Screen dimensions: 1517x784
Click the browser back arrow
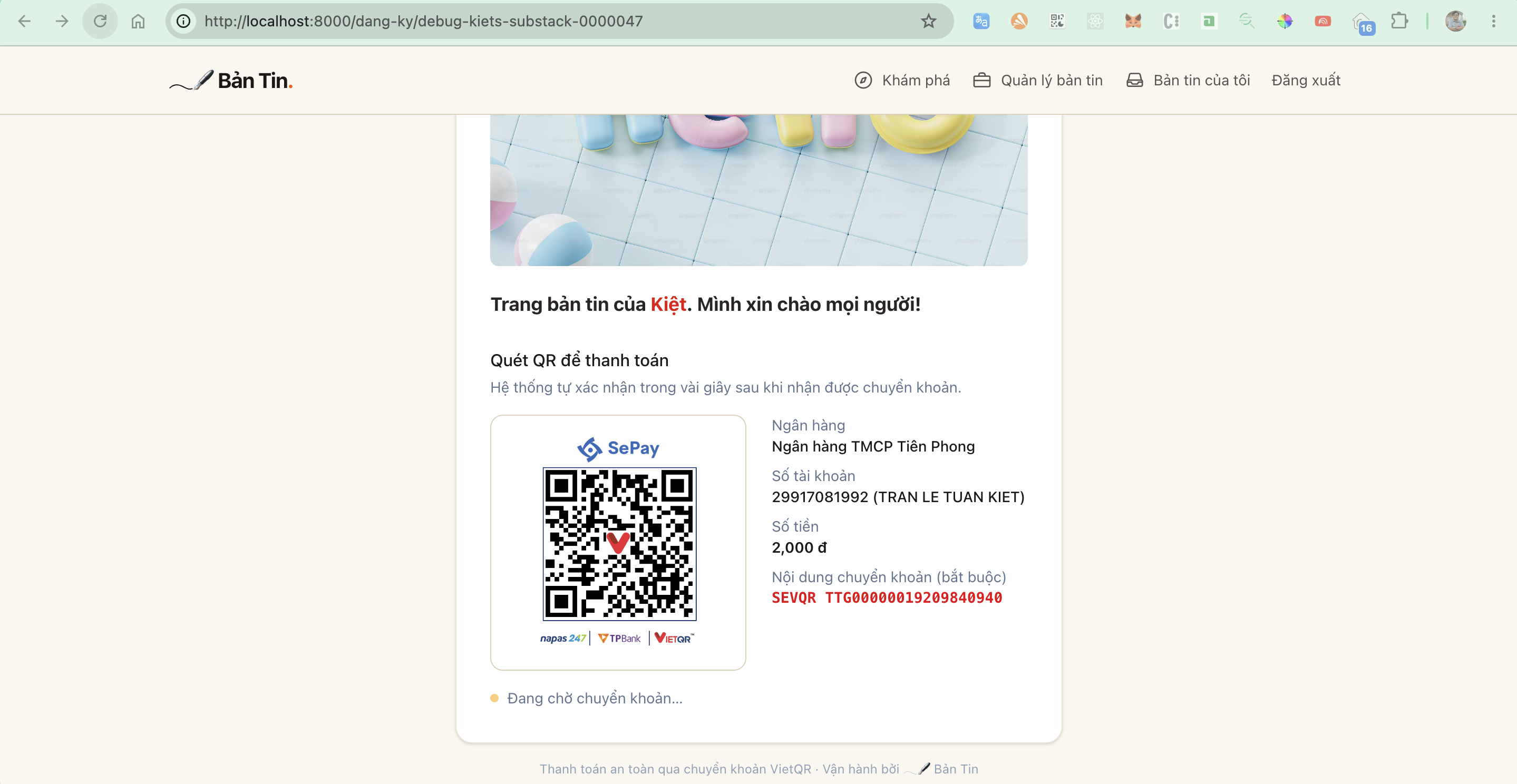click(x=24, y=21)
